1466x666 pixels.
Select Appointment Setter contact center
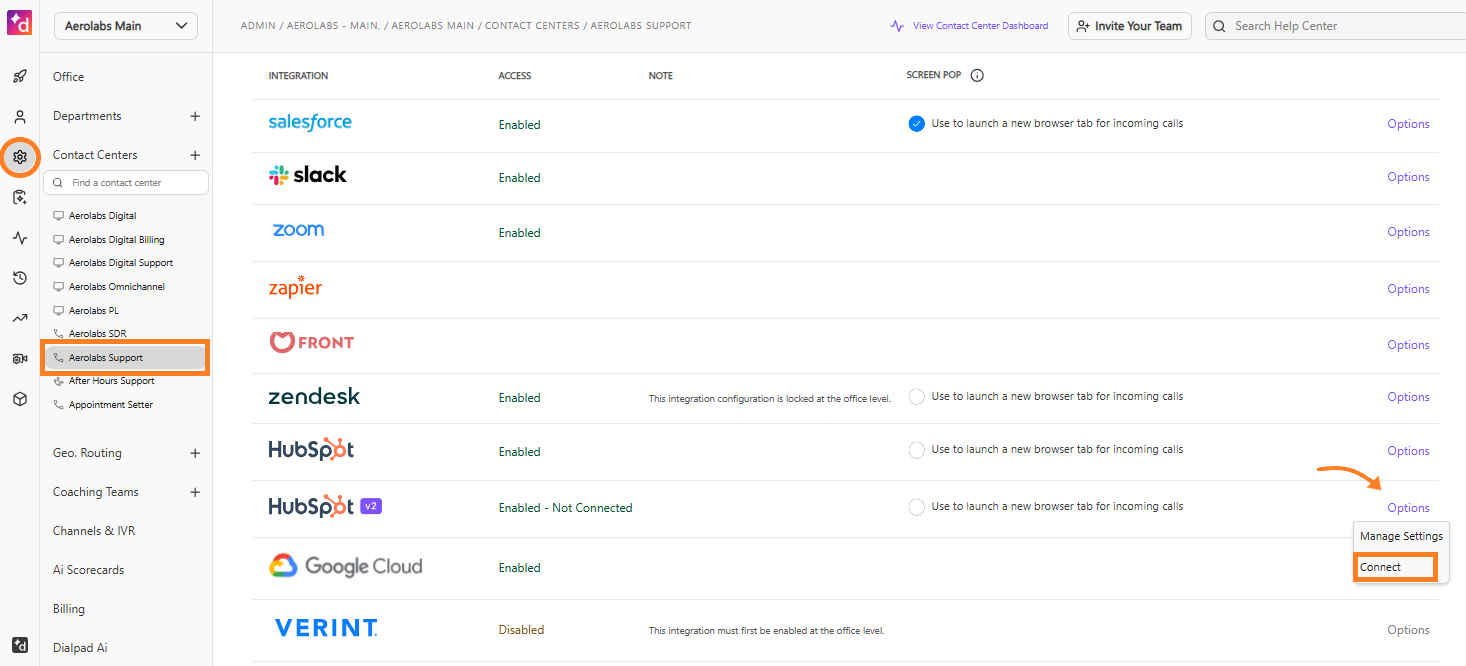110,405
